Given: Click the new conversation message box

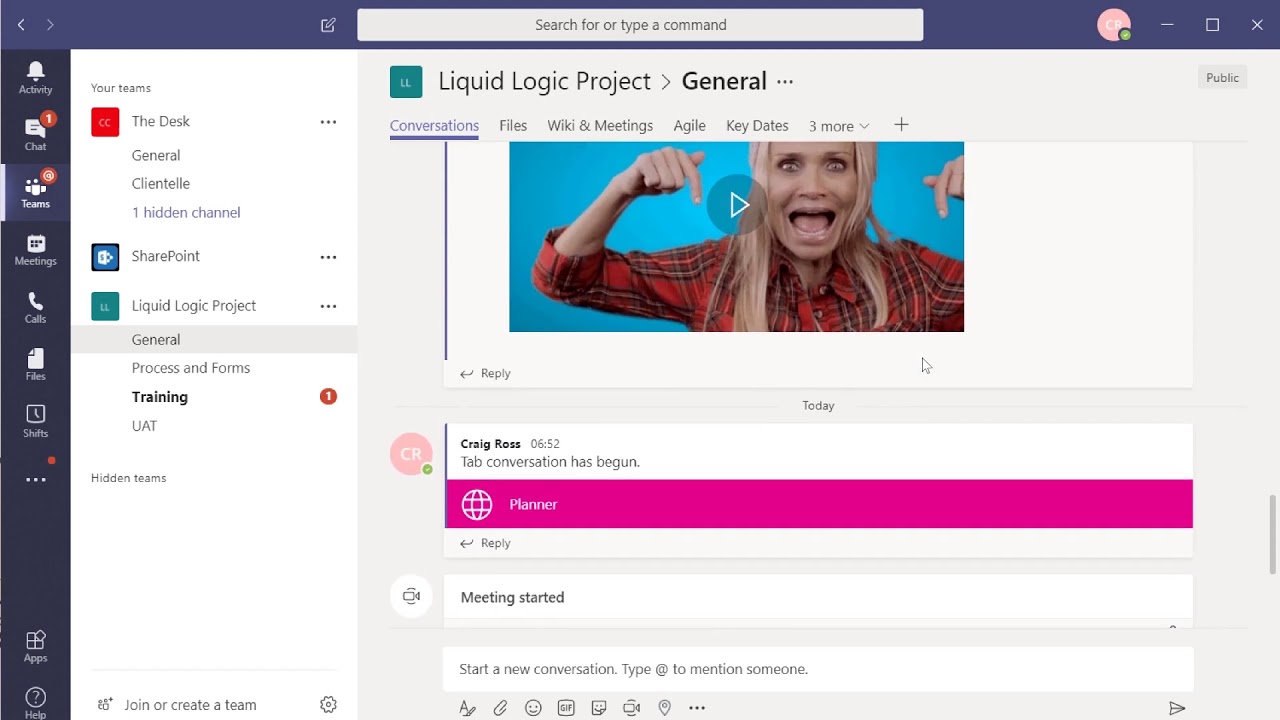Looking at the screenshot, I should [x=818, y=669].
